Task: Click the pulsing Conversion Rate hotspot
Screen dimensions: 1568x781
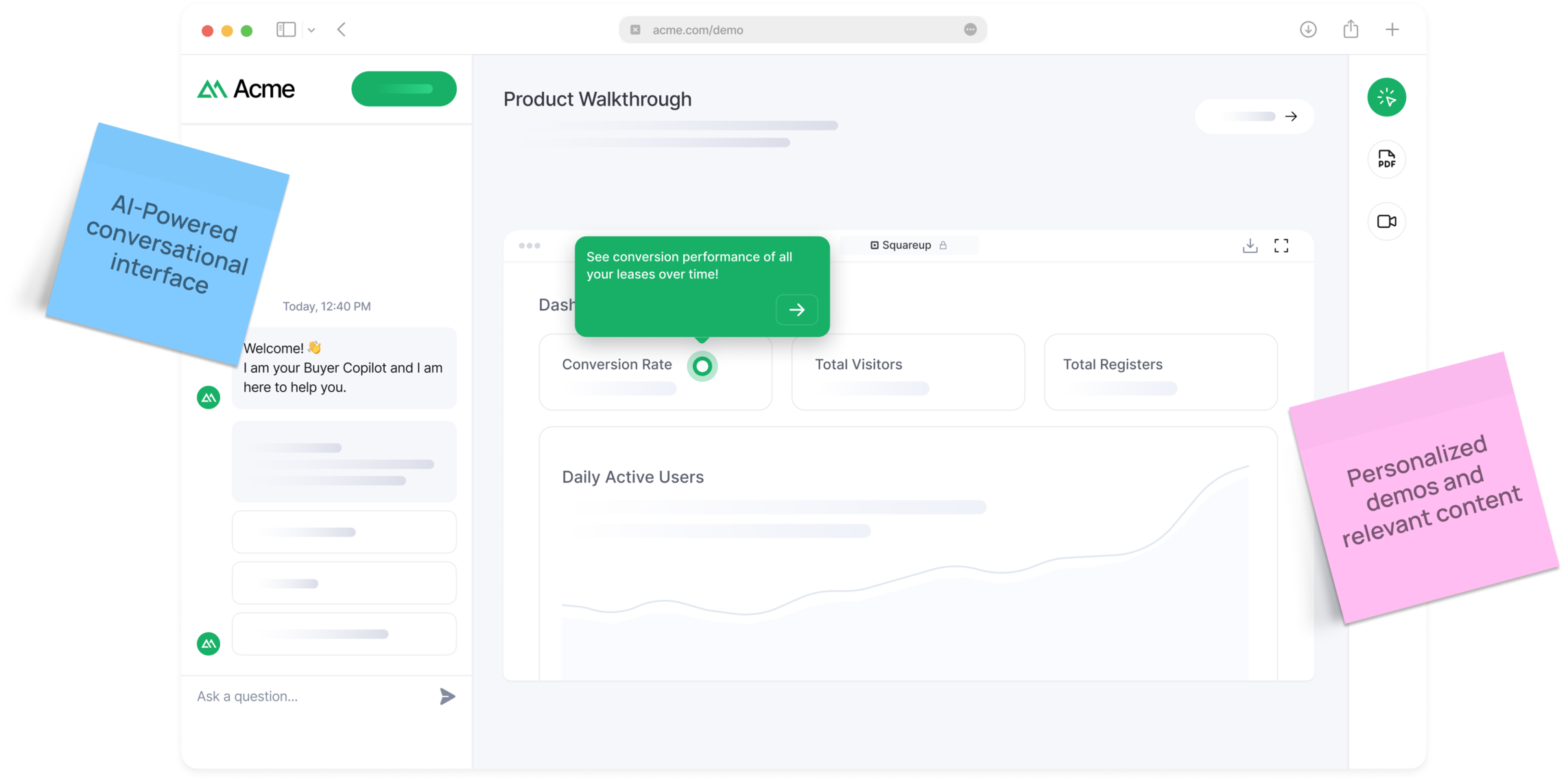Action: pos(702,366)
